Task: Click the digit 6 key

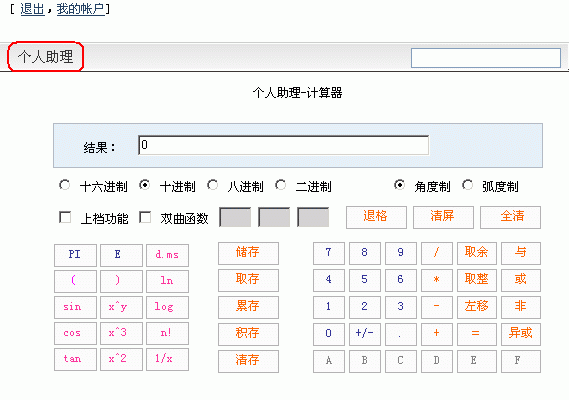Action: [401, 280]
